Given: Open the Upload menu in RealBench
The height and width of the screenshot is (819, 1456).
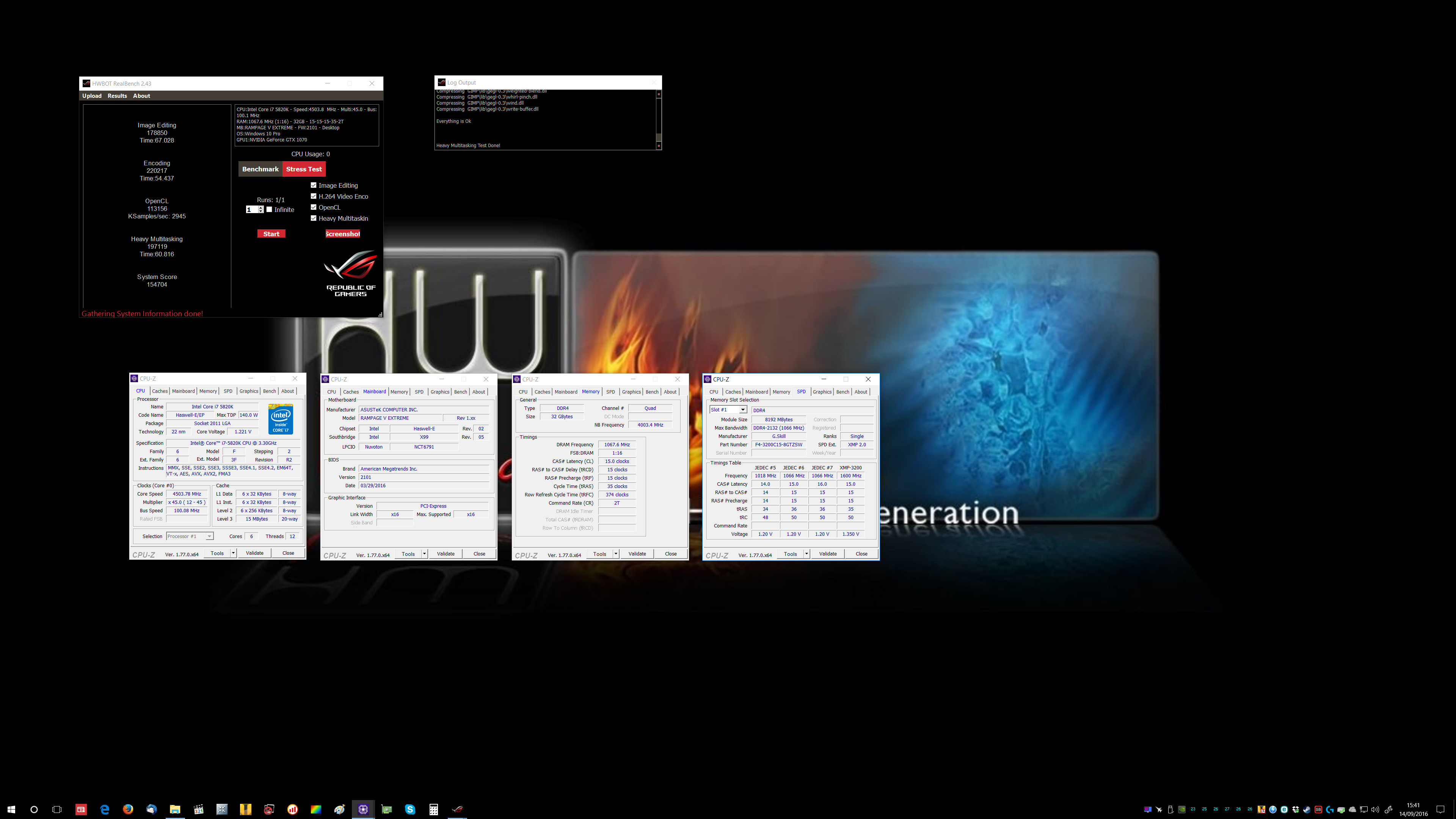Looking at the screenshot, I should [x=91, y=96].
